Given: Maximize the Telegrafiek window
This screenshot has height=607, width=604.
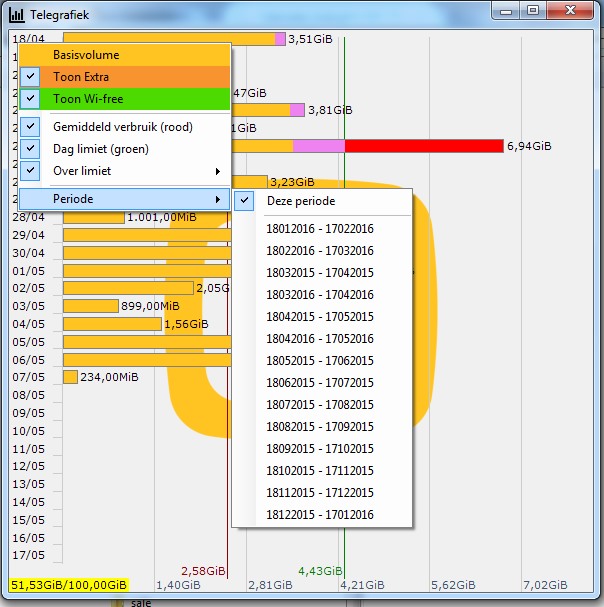Looking at the screenshot, I should coord(533,10).
